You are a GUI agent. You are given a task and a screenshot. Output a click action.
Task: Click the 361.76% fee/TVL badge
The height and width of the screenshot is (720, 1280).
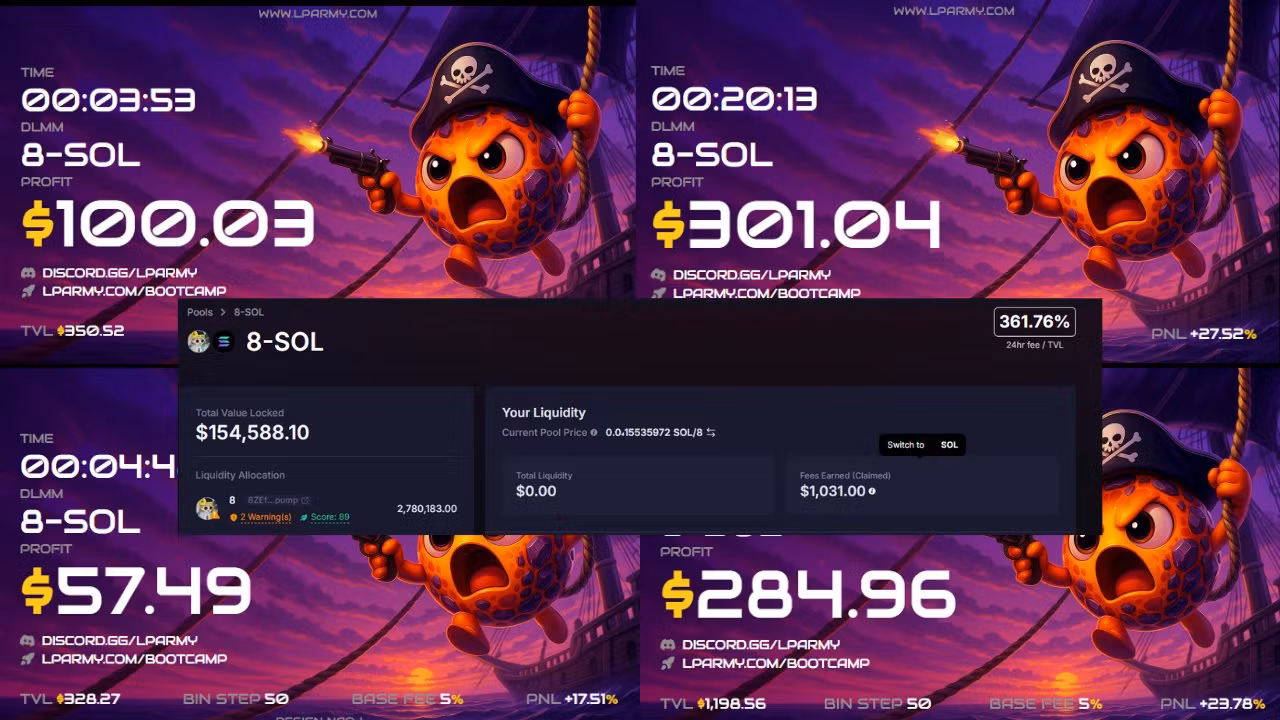point(1035,322)
